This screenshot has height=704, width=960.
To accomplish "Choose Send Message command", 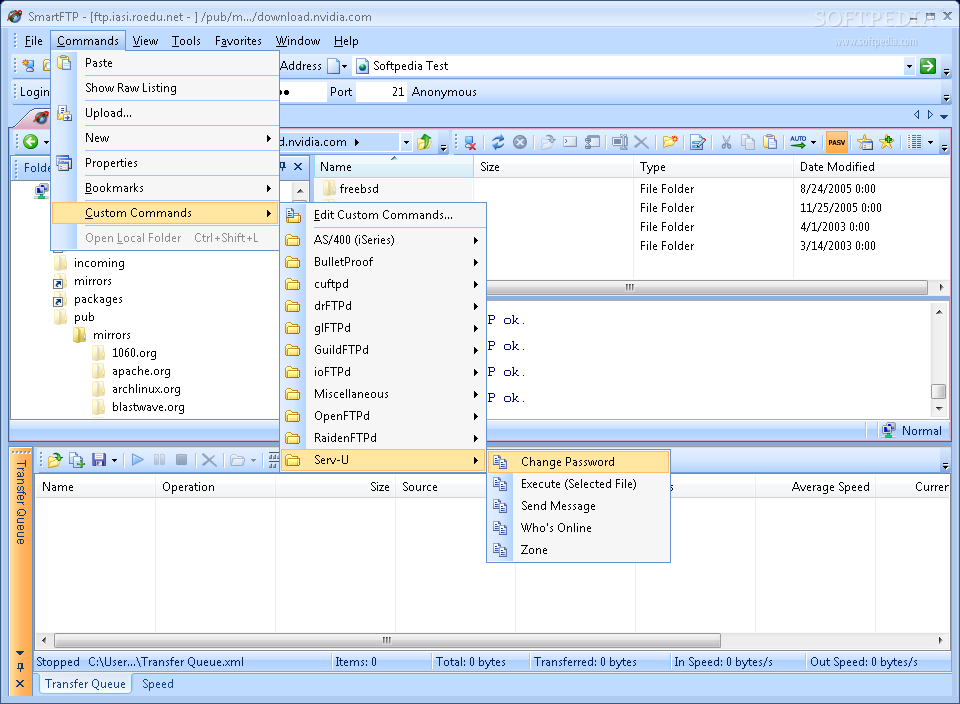I will pyautogui.click(x=579, y=506).
